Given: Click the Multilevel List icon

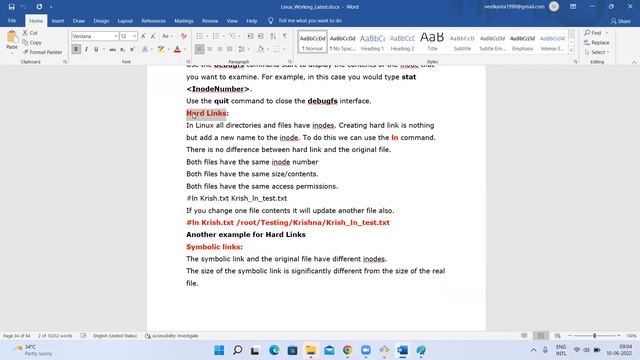Looking at the screenshot, I should click(x=232, y=36).
